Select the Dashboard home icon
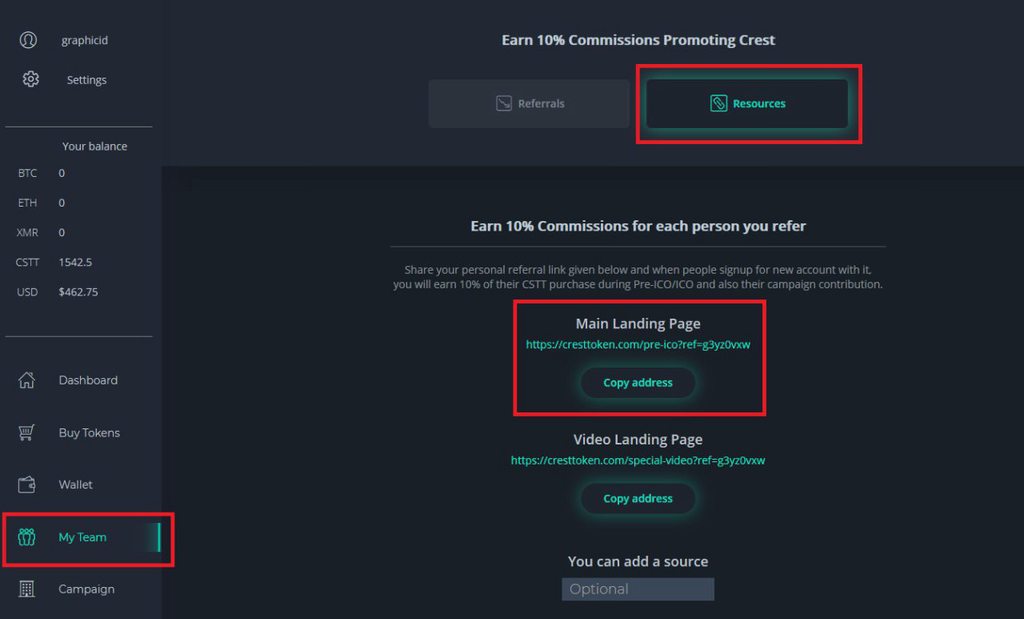This screenshot has height=619, width=1024. coord(27,380)
